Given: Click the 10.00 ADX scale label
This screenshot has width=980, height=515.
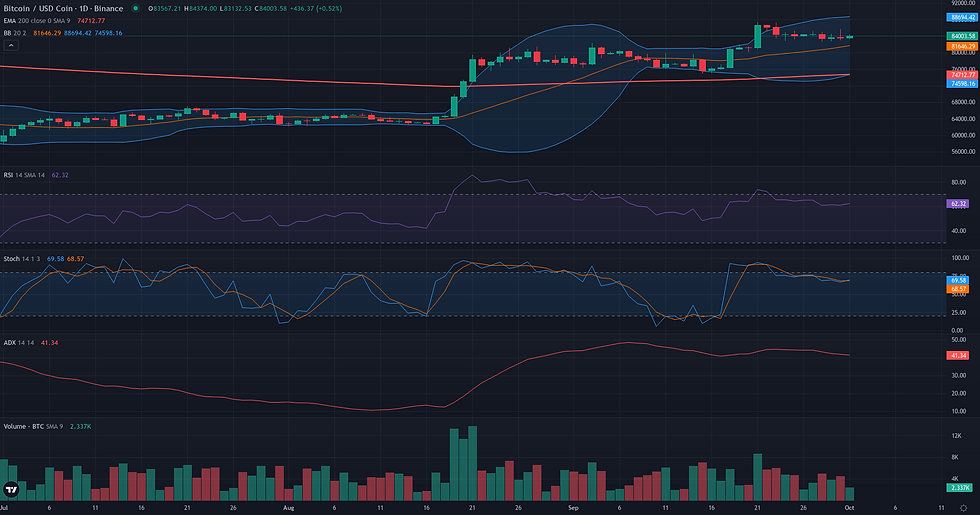Looking at the screenshot, I should coord(959,411).
